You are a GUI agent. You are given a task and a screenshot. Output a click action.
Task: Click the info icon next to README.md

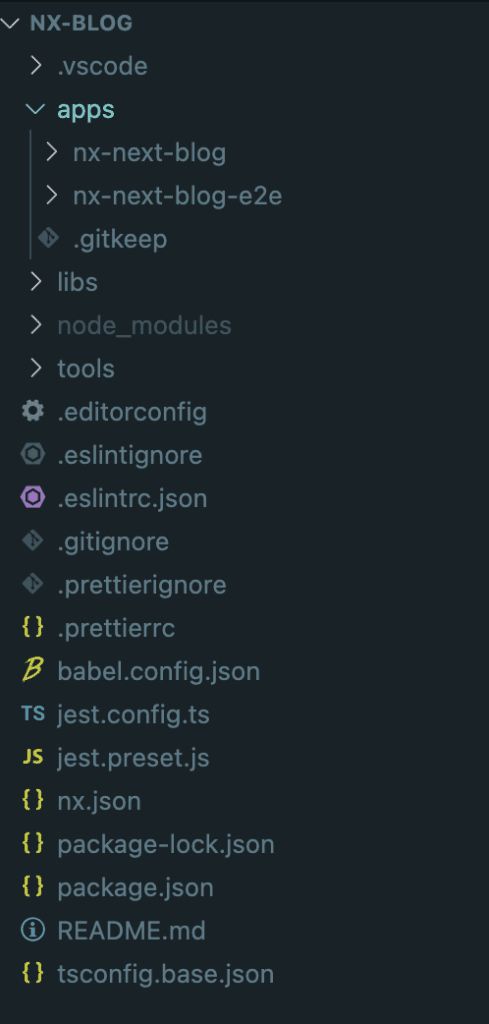coord(33,930)
